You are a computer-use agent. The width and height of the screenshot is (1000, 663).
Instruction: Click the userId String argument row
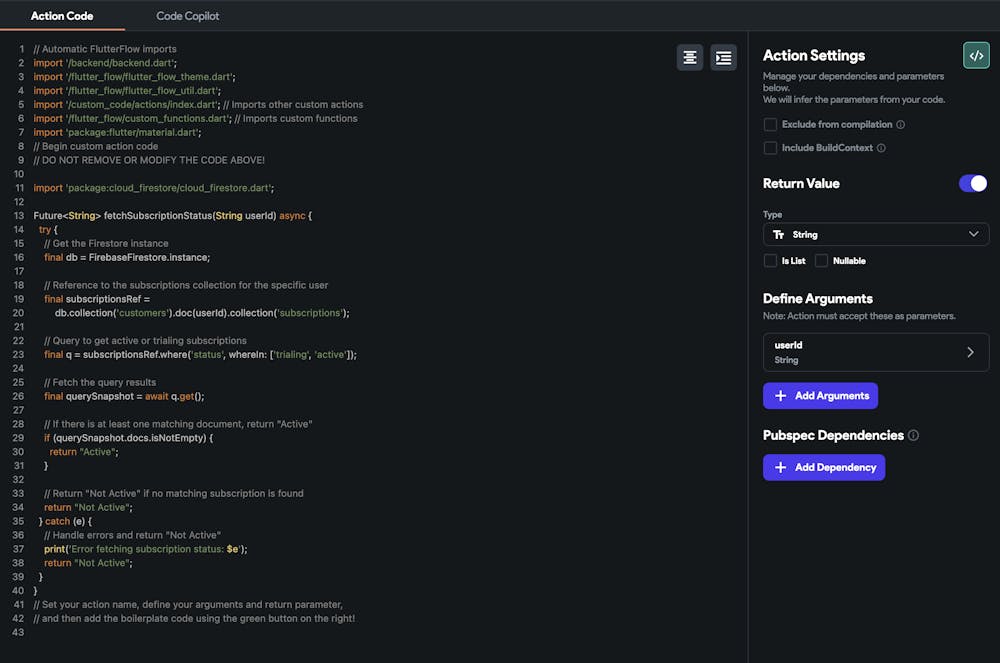pyautogui.click(x=860, y=352)
